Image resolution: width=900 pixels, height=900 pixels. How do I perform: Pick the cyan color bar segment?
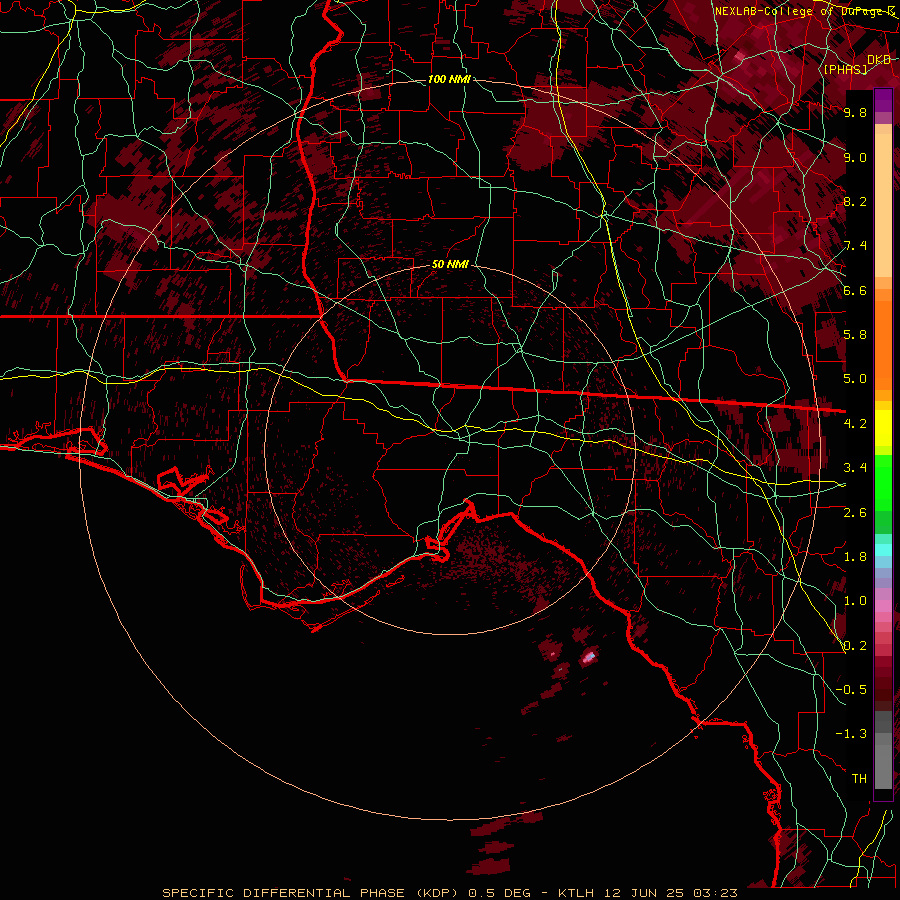pos(883,550)
